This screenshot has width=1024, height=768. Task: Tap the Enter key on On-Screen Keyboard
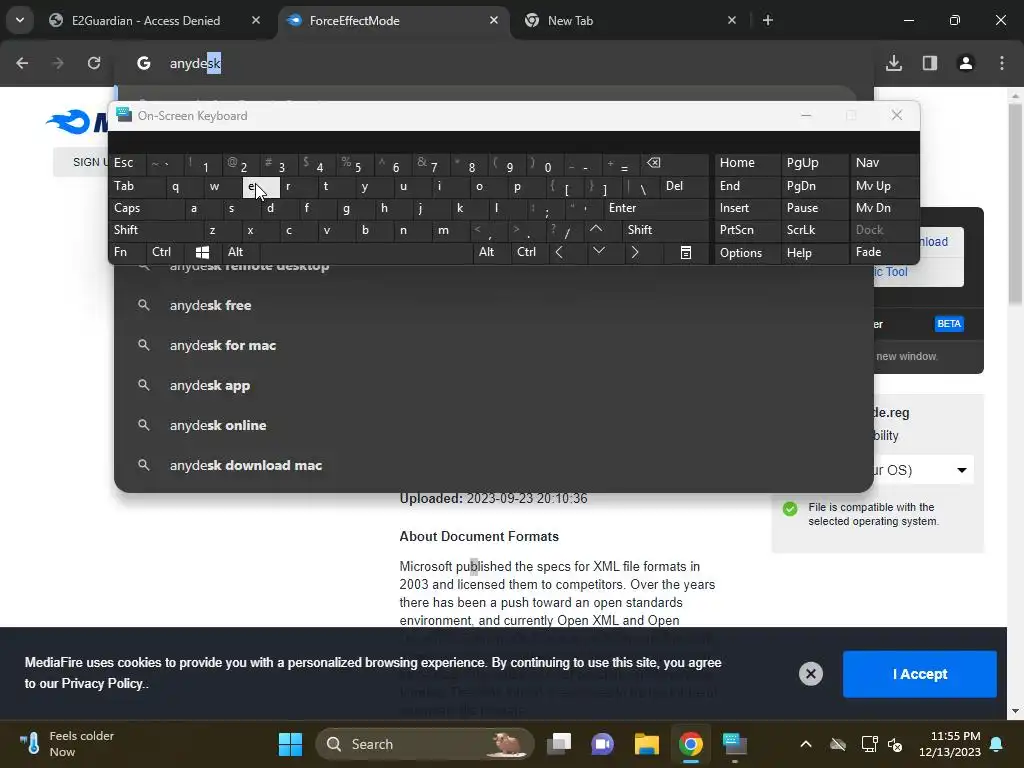(x=656, y=208)
